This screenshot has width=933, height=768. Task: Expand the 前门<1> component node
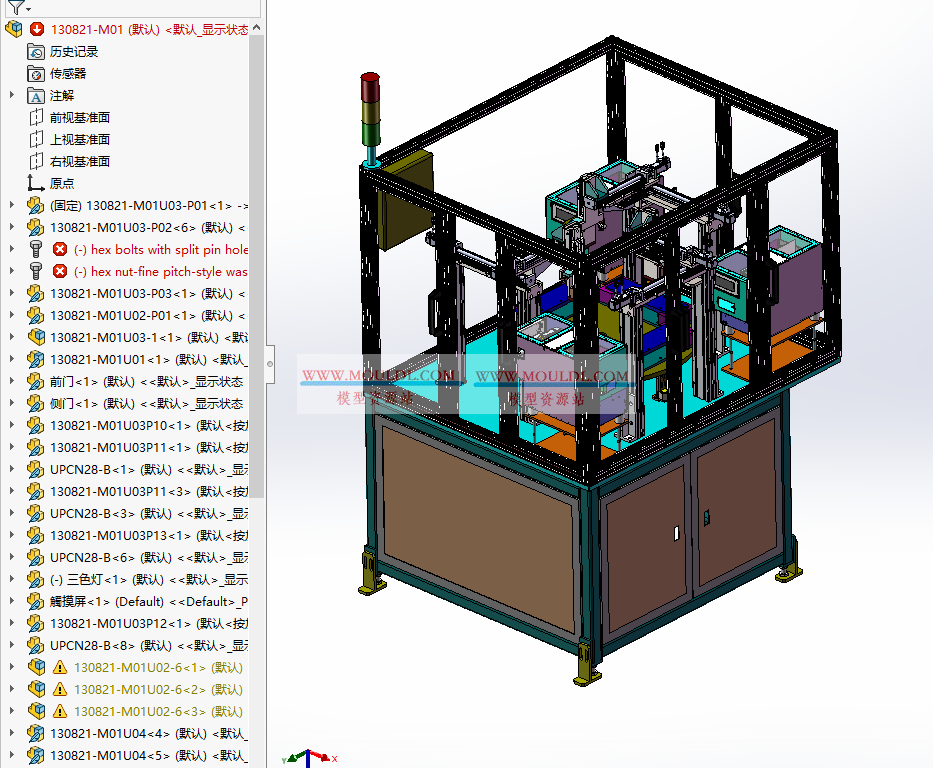[10, 380]
